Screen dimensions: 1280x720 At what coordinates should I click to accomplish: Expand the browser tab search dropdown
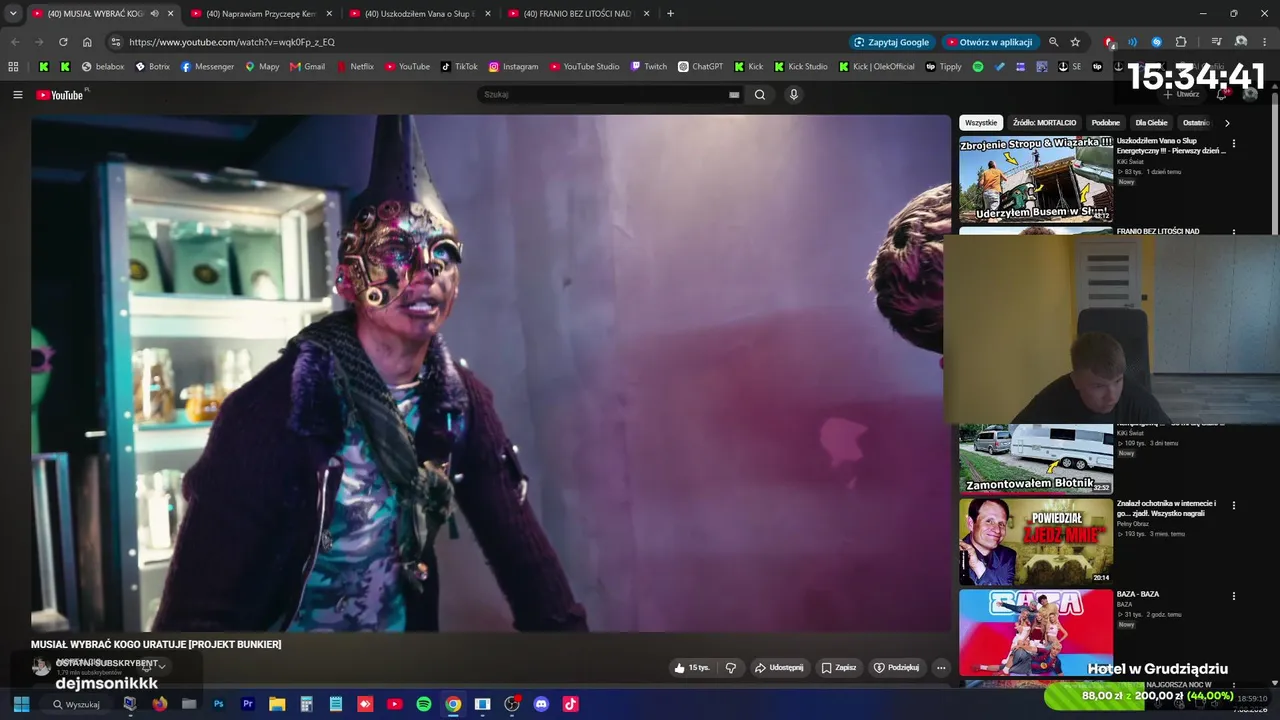click(13, 14)
